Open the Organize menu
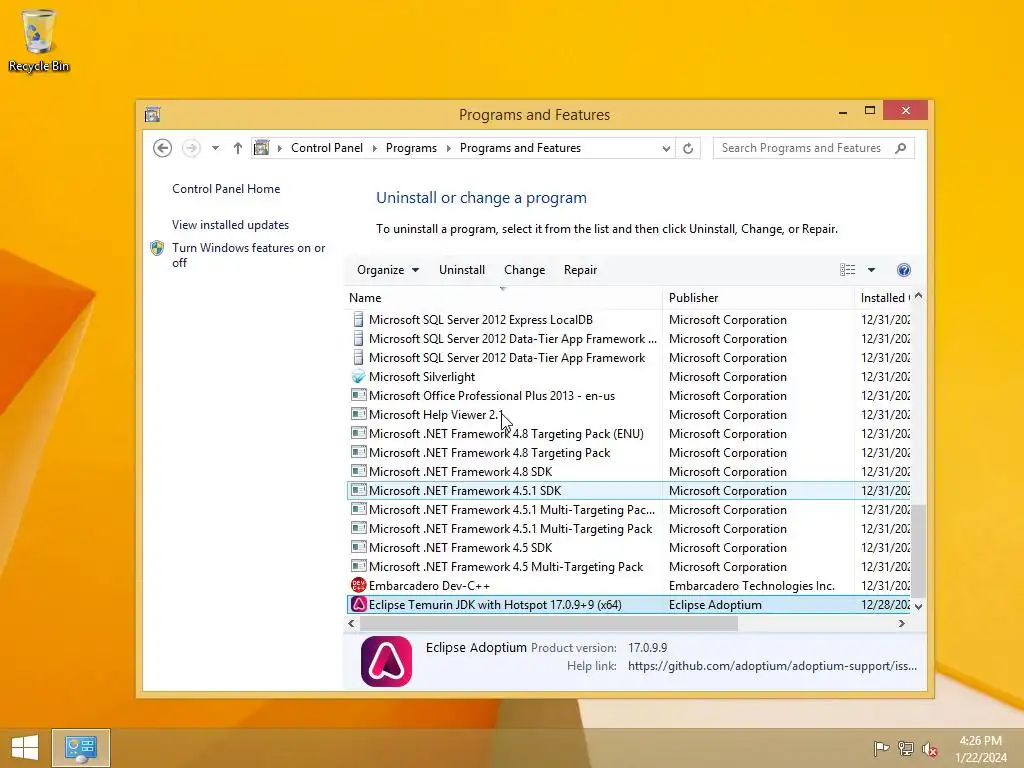Viewport: 1024px width, 768px height. point(388,270)
